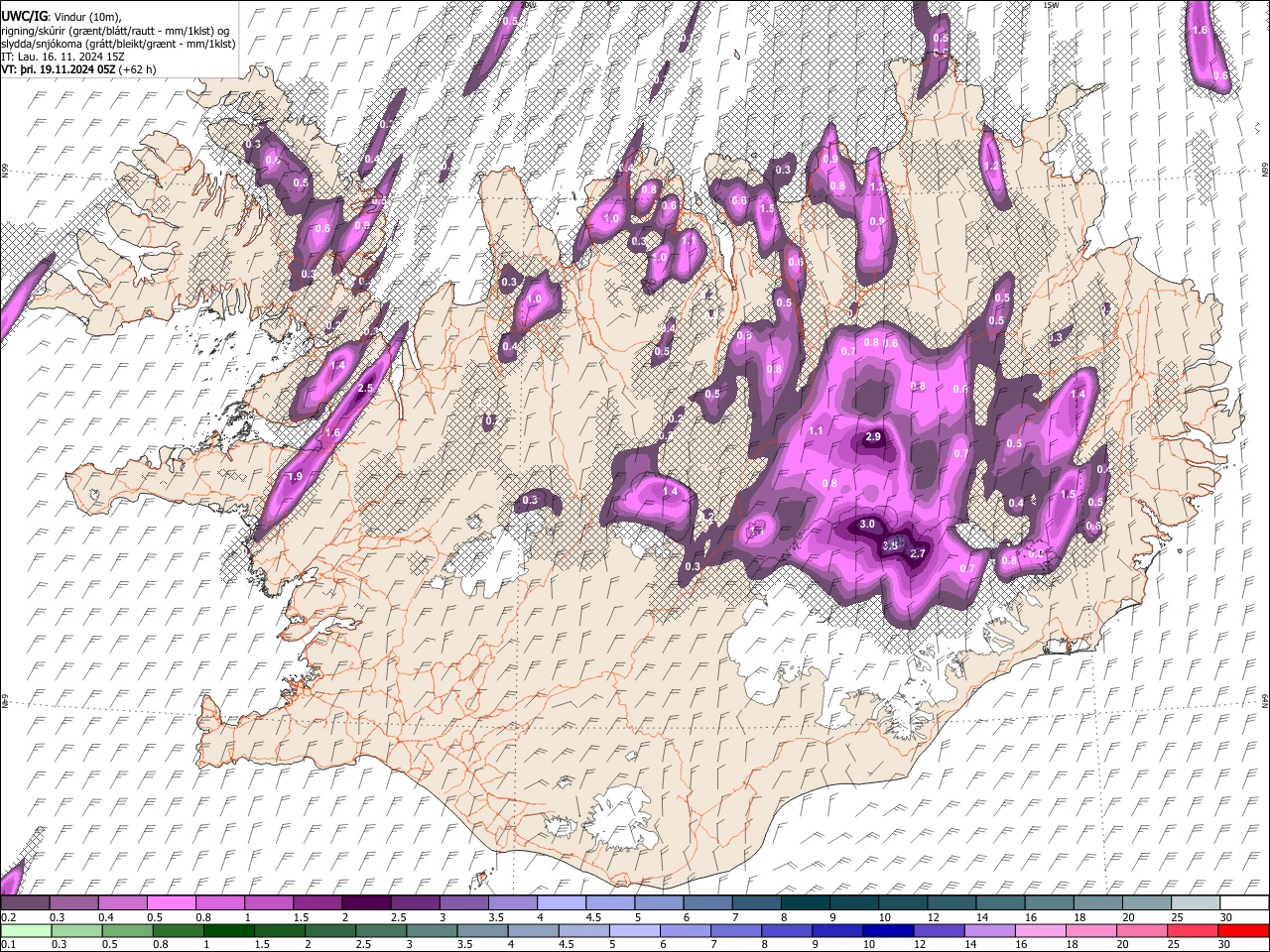Click white 30 swatch ending the upper legend
This screenshot has height=952, width=1270.
click(x=1244, y=903)
